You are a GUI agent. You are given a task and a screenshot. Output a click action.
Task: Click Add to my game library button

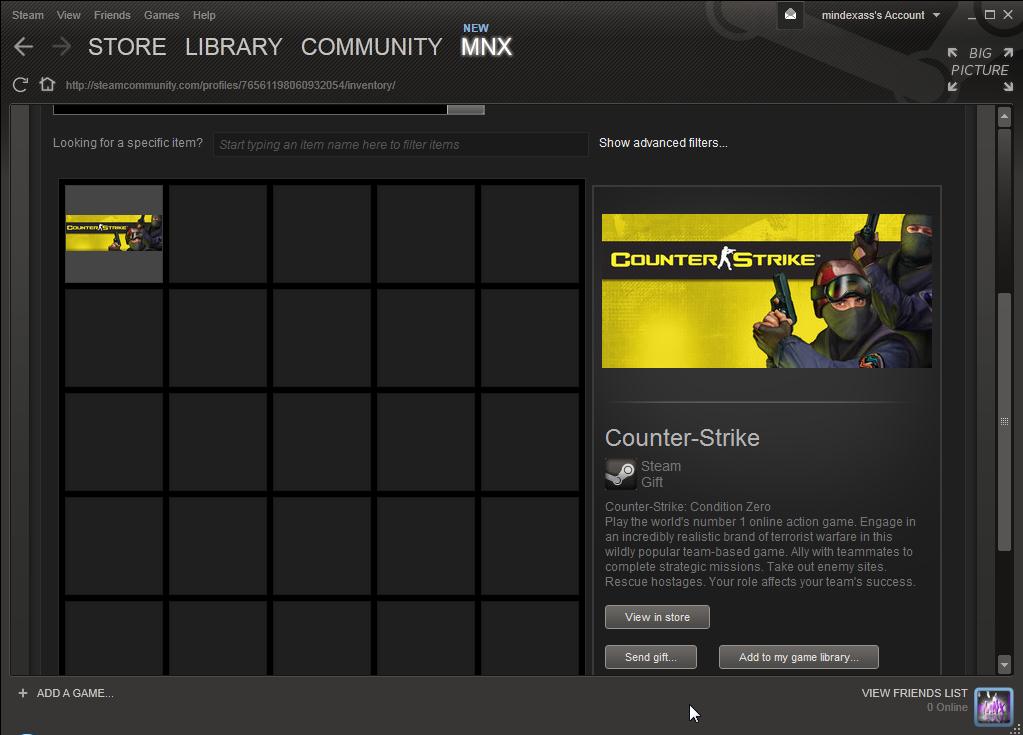point(799,657)
